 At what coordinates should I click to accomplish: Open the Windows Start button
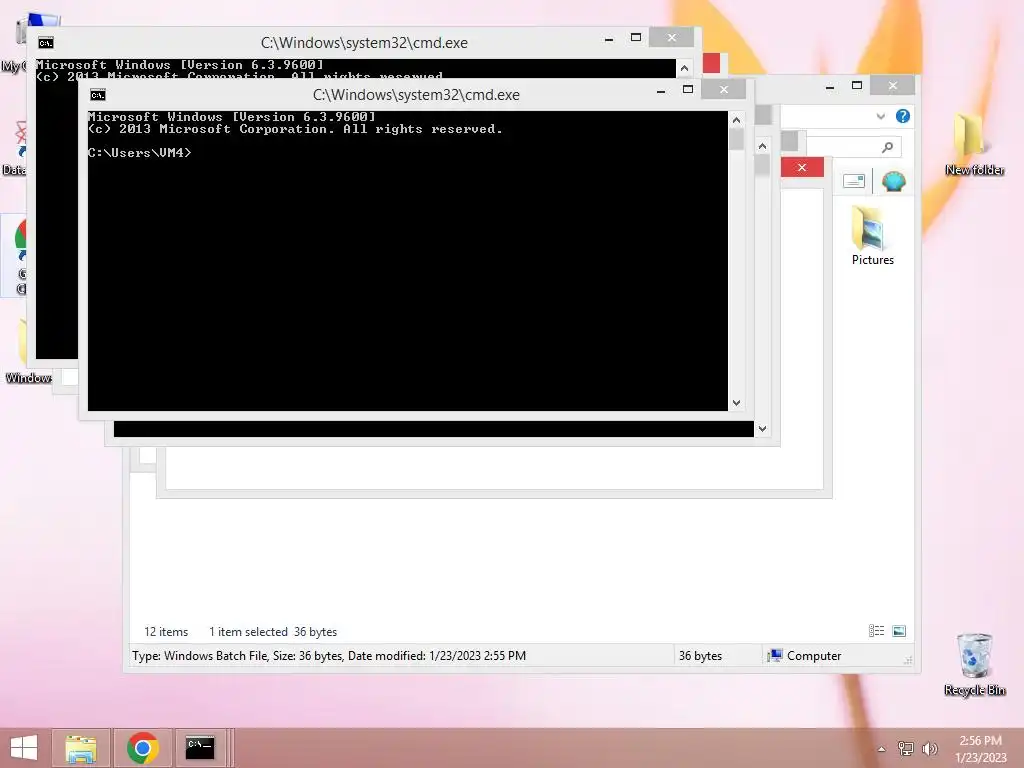[x=24, y=748]
